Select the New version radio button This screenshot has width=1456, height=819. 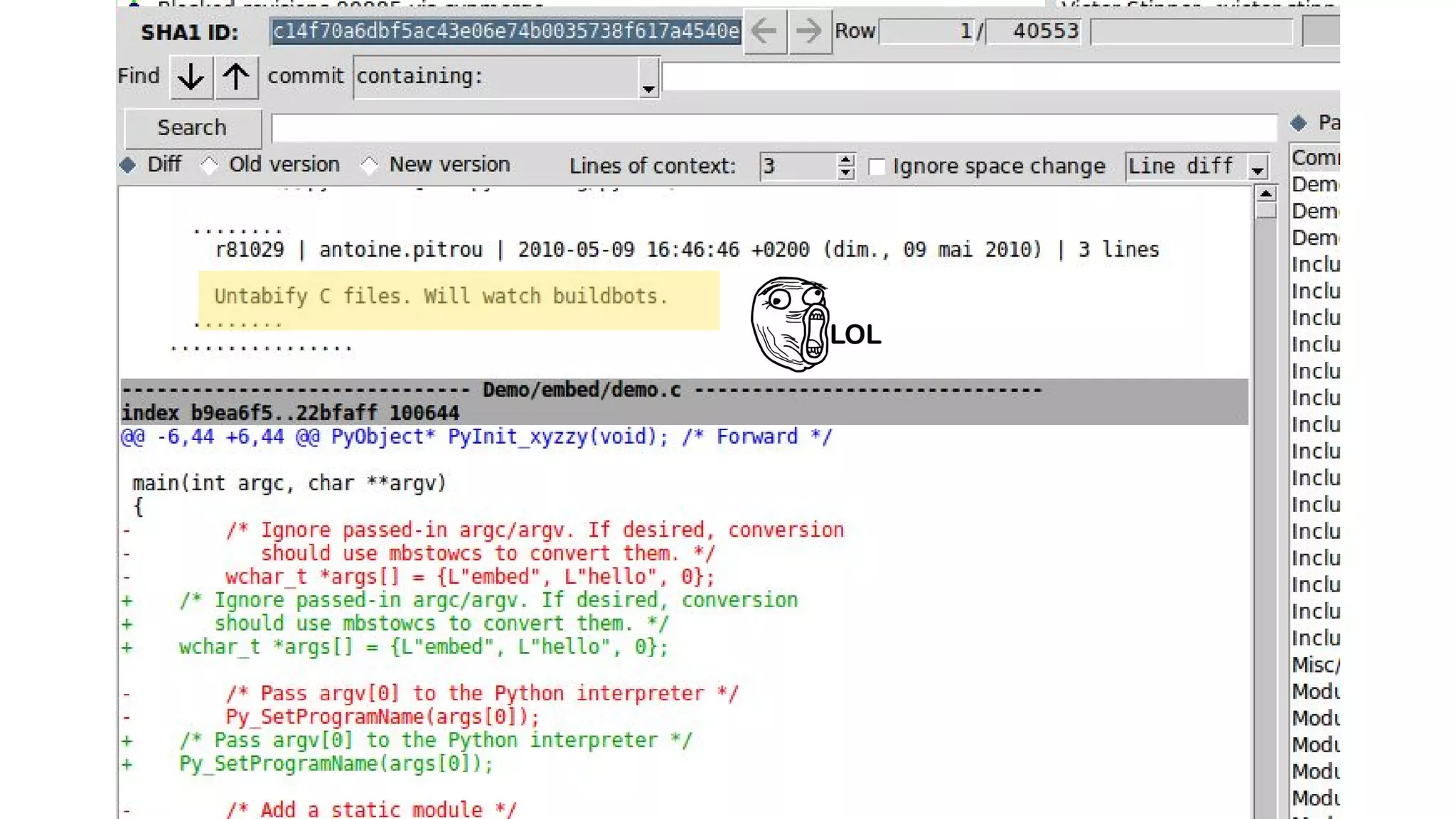pos(370,165)
